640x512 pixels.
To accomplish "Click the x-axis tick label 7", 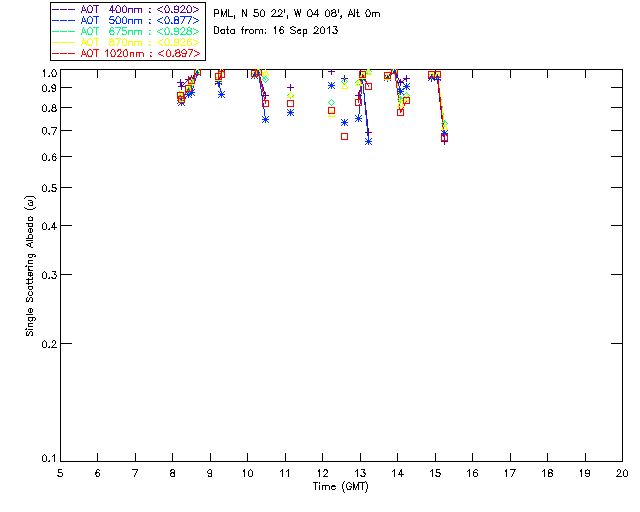I will (x=135, y=473).
